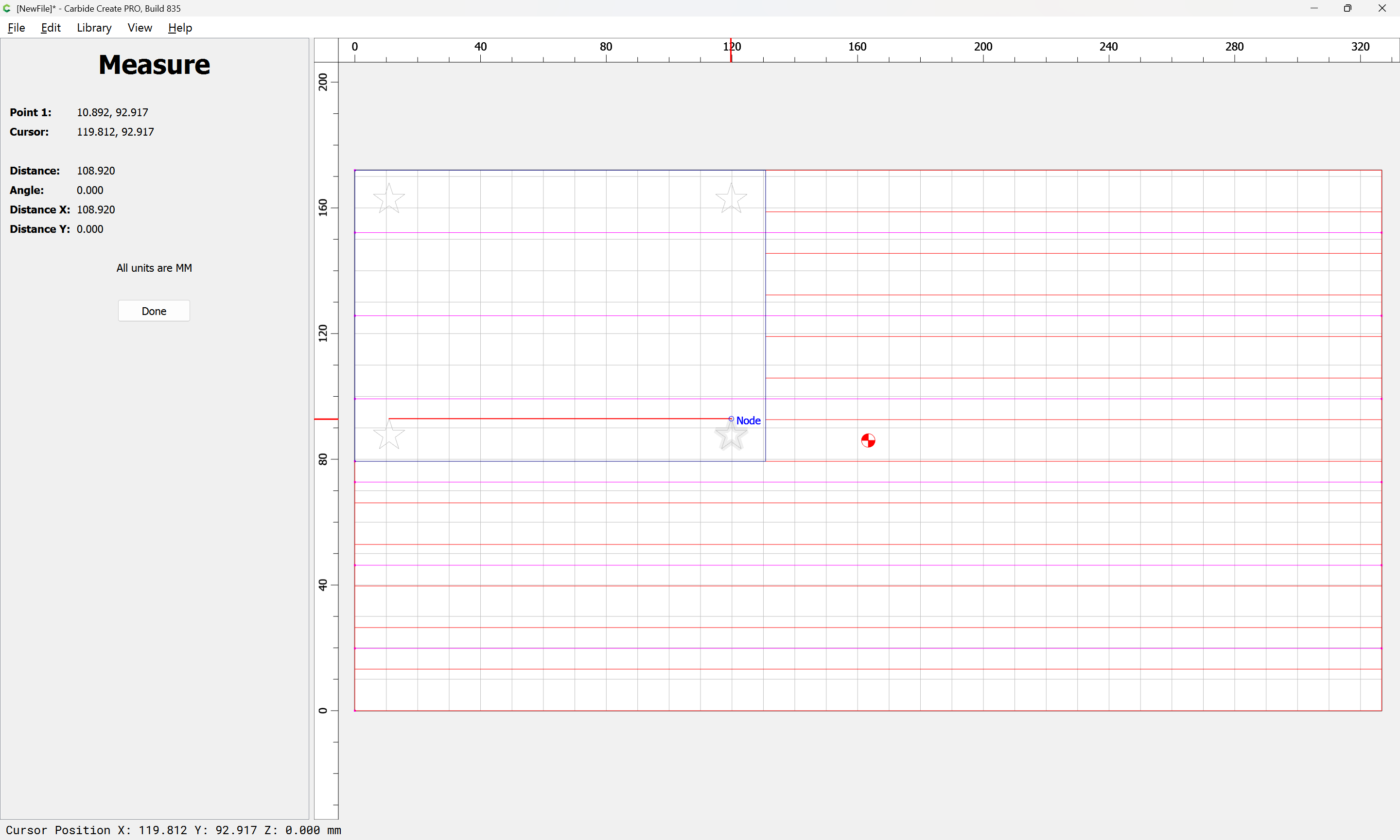This screenshot has width=1400, height=840.
Task: Click the Carbide Create app icon in title bar
Action: coord(7,8)
